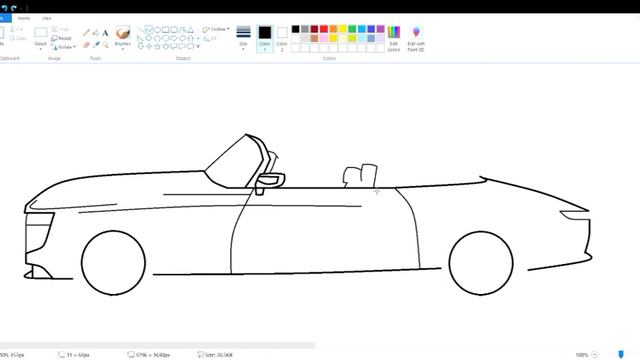Open the Select dropdown arrow
The width and height of the screenshot is (640, 360).
pyautogui.click(x=40, y=49)
